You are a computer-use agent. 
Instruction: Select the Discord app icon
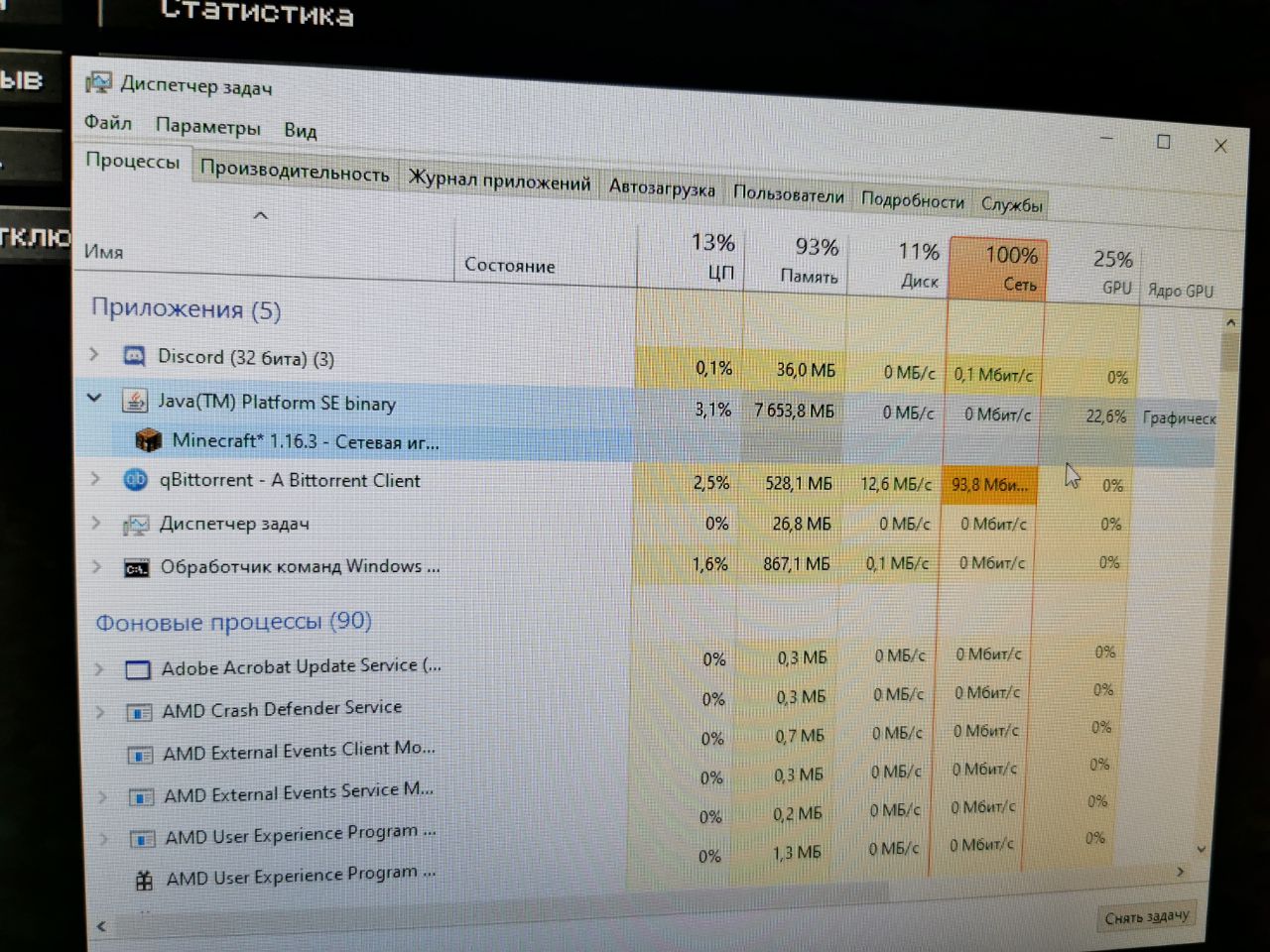pyautogui.click(x=134, y=355)
